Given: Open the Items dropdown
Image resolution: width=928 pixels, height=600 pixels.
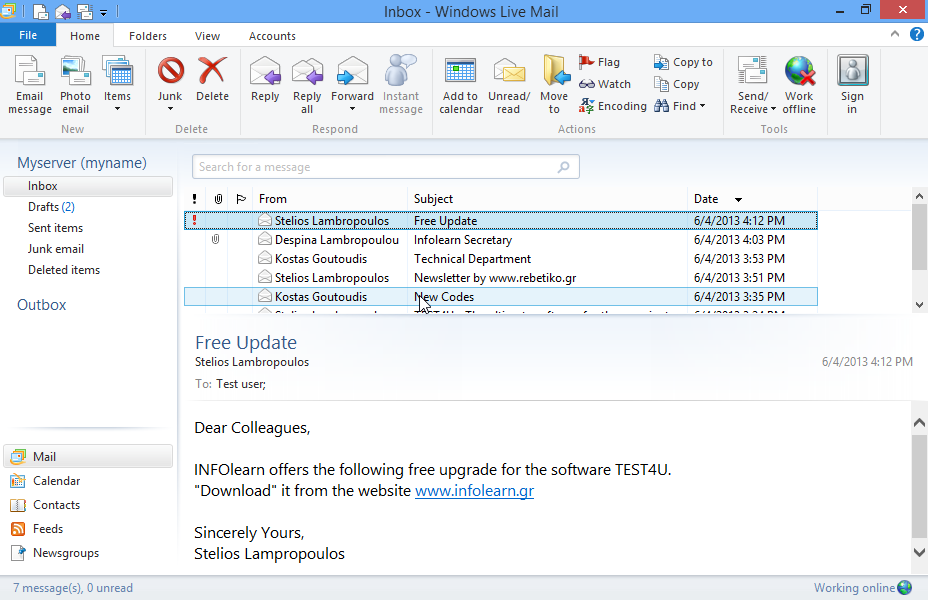Looking at the screenshot, I should [x=117, y=85].
